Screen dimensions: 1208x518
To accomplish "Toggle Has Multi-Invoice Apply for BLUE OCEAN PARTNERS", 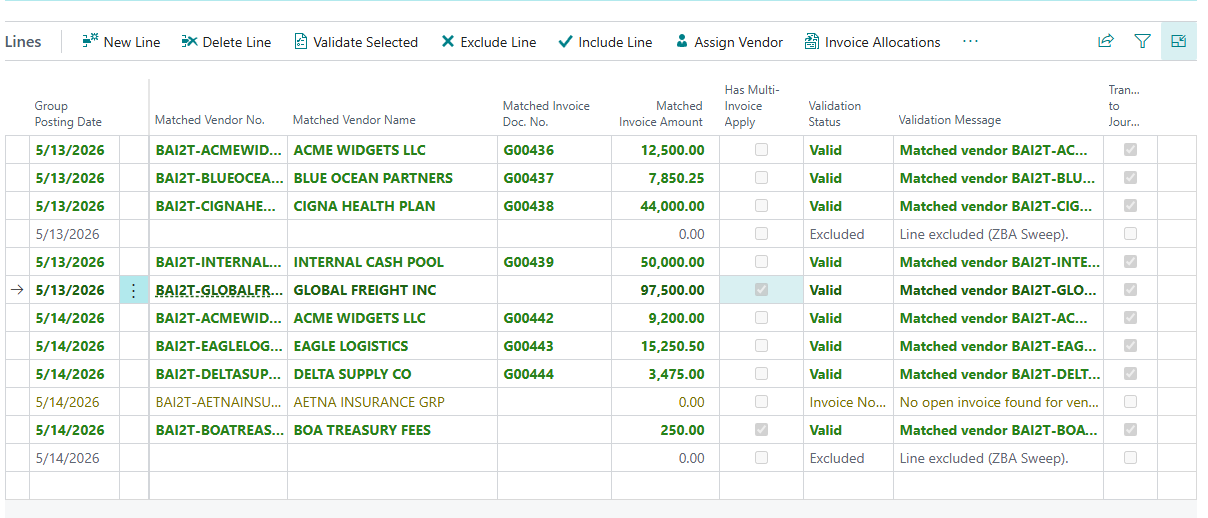I will (x=762, y=178).
